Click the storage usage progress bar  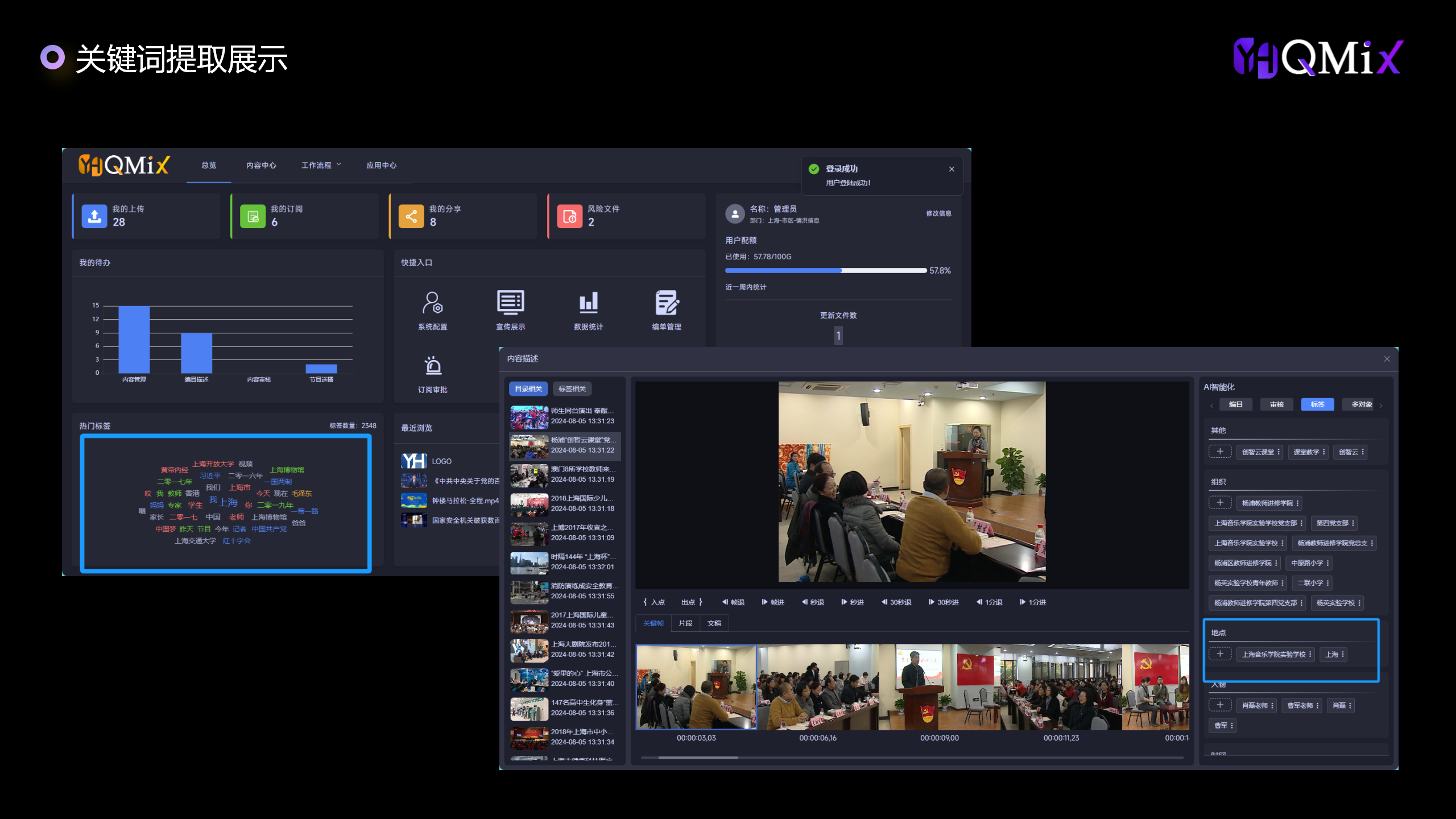click(825, 271)
